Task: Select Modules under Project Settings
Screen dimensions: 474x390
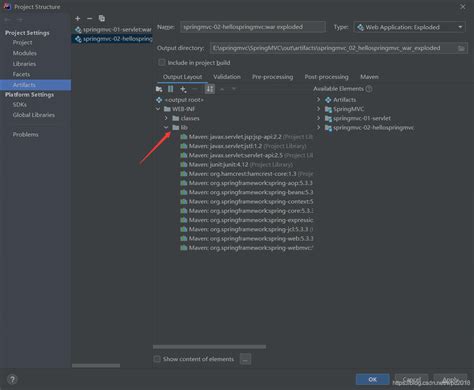Action: [25, 53]
